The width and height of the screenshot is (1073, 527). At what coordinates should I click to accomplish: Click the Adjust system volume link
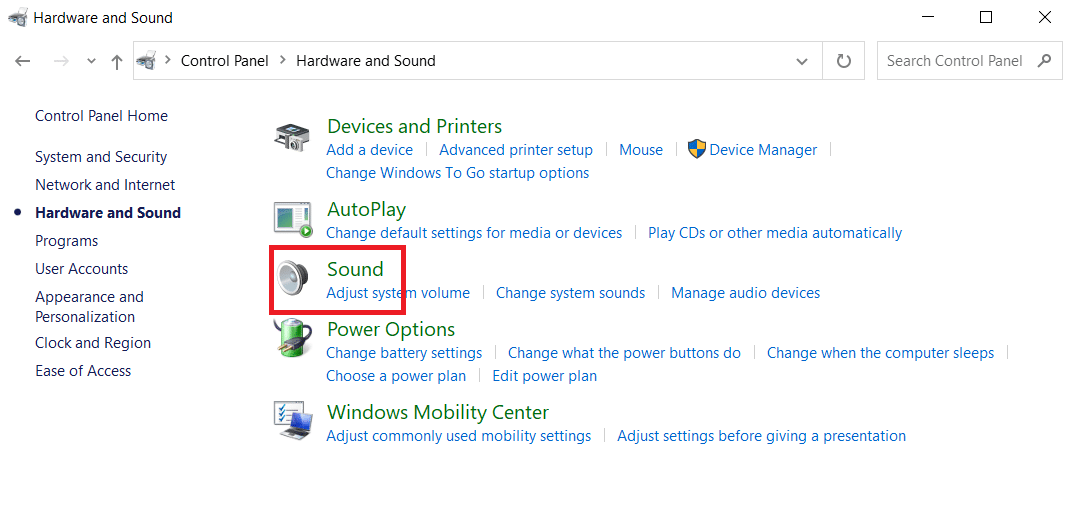pos(398,293)
